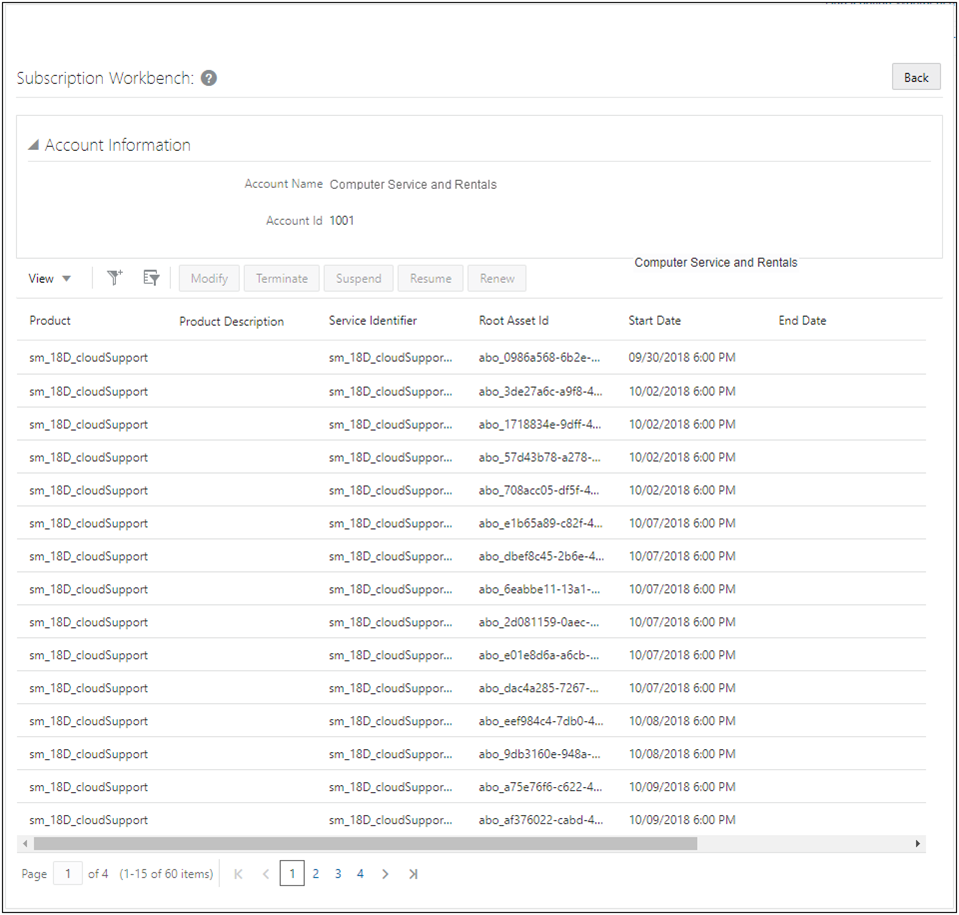This screenshot has width=959, height=915.
Task: Click the previous page arrow icon
Action: tap(265, 873)
